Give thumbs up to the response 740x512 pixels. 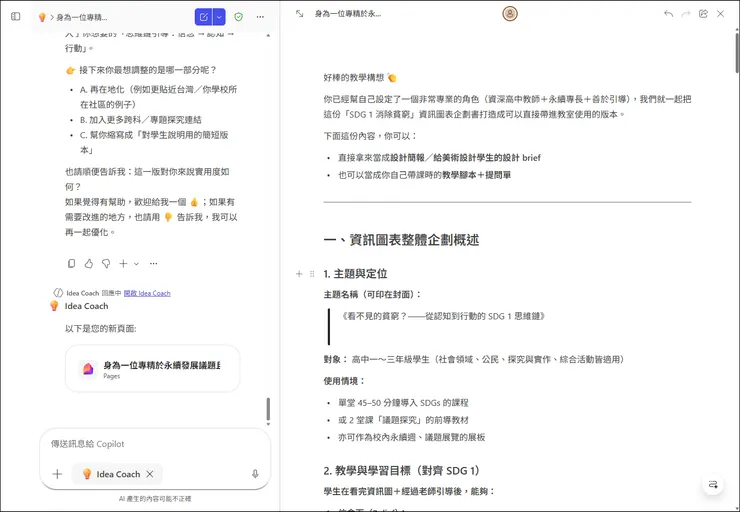(89, 263)
